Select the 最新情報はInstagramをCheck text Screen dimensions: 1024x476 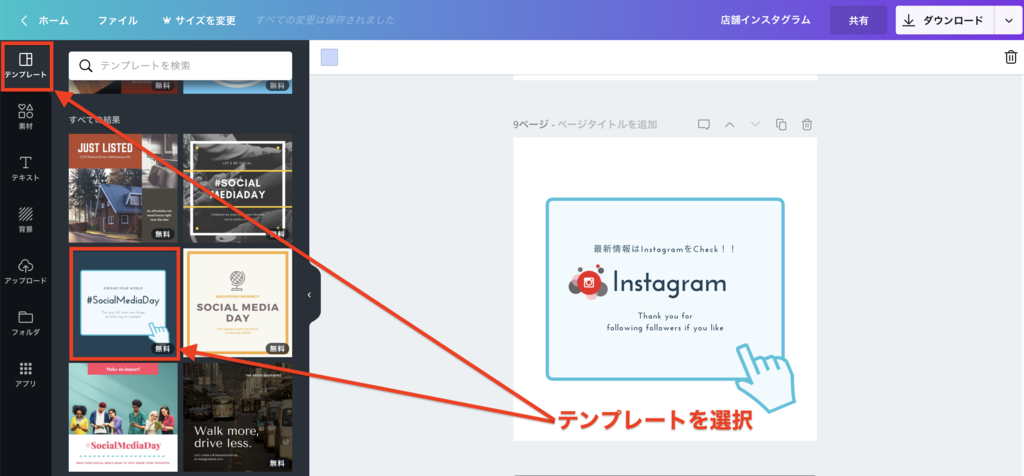(664, 249)
